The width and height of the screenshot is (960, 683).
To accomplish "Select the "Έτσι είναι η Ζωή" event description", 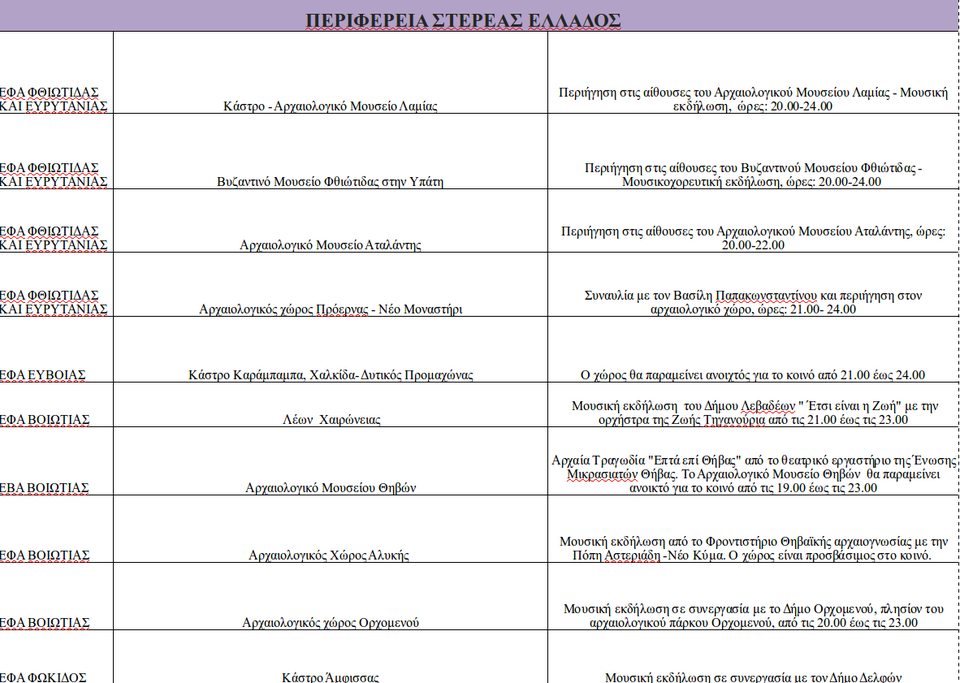I will 752,413.
